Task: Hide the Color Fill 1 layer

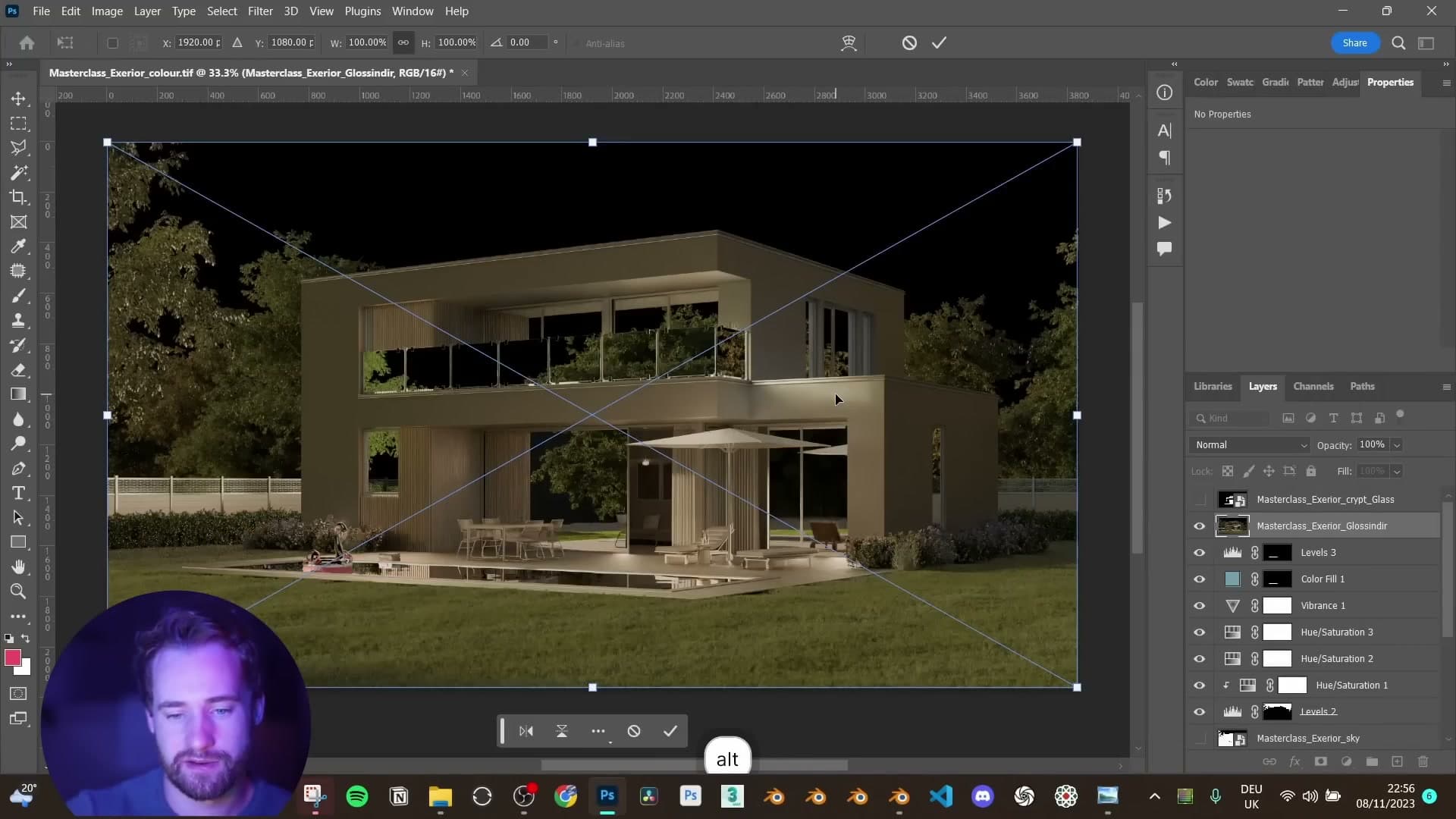Action: click(x=1200, y=579)
